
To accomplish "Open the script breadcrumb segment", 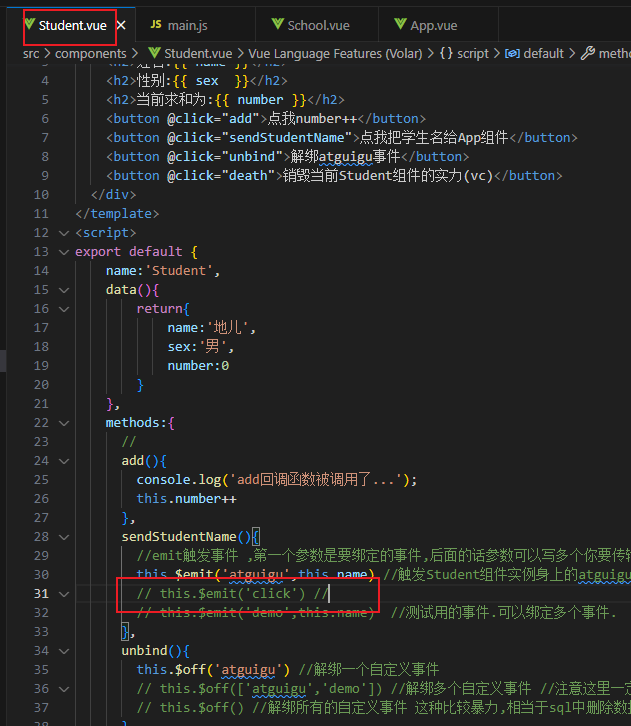I will pyautogui.click(x=473, y=54).
